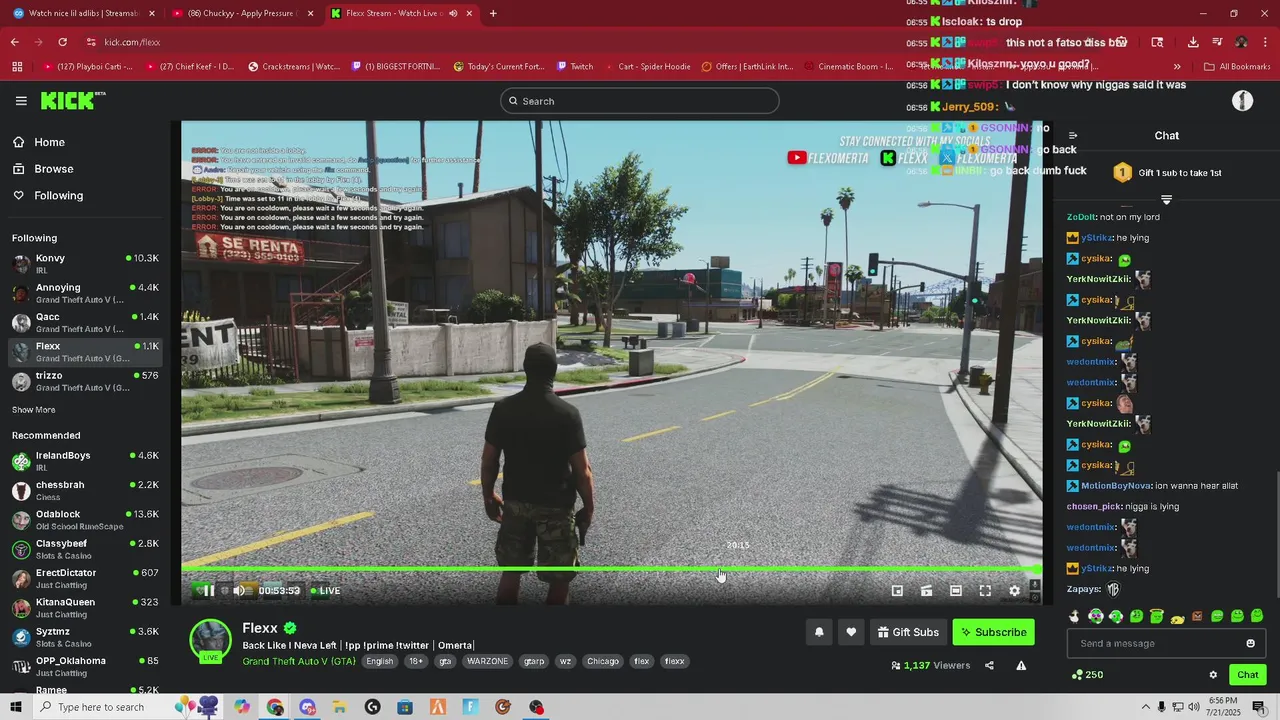Send message with Chat button
The width and height of the screenshot is (1280, 720).
click(1247, 675)
